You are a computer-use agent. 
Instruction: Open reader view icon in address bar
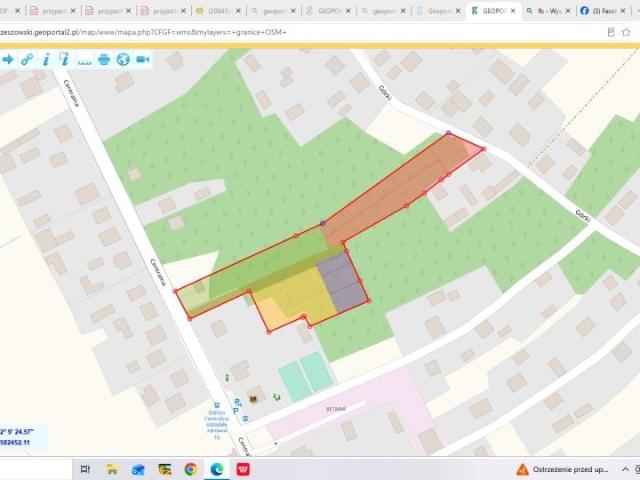(x=611, y=32)
